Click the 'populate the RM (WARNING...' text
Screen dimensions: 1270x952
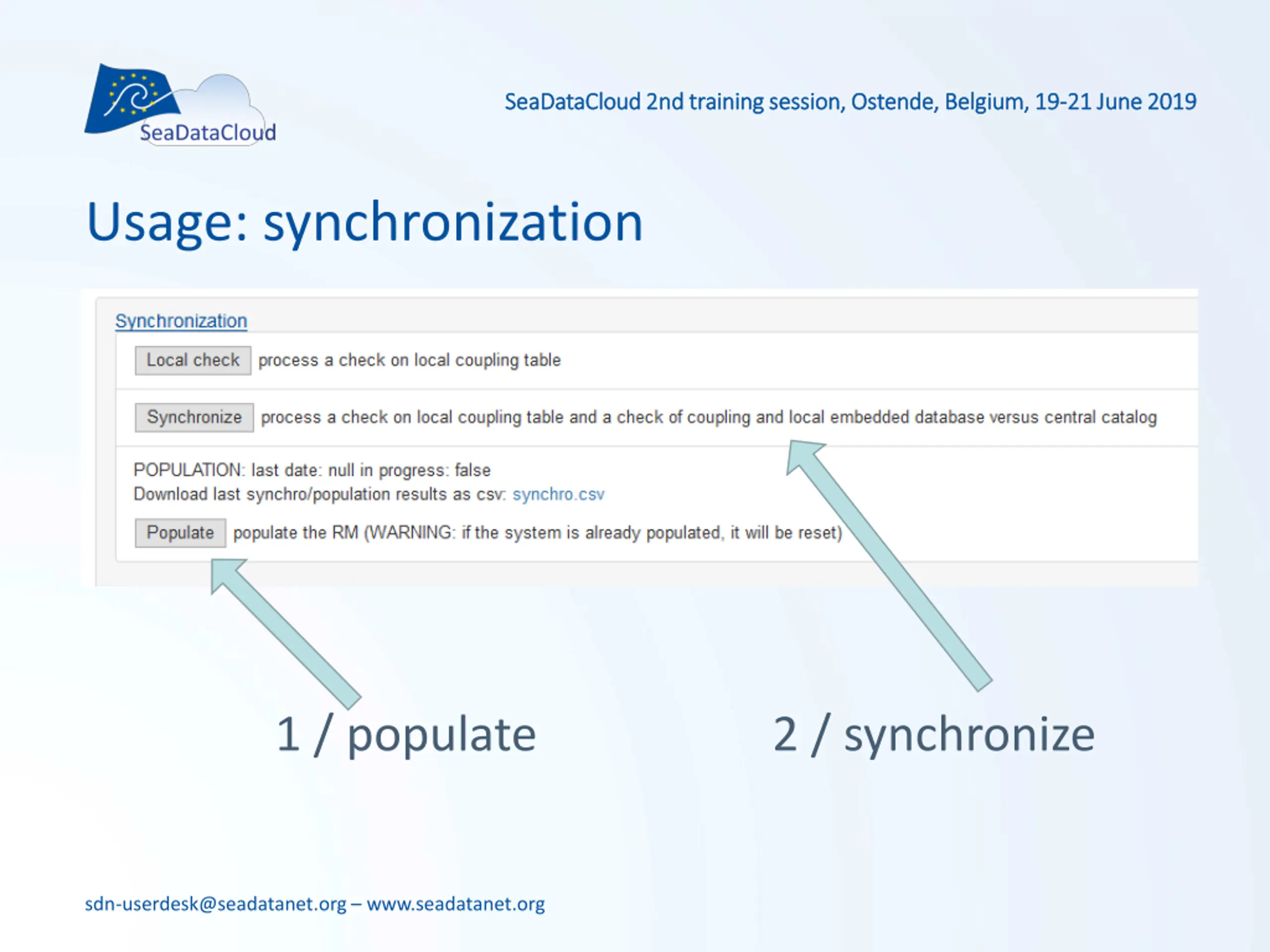click(537, 533)
